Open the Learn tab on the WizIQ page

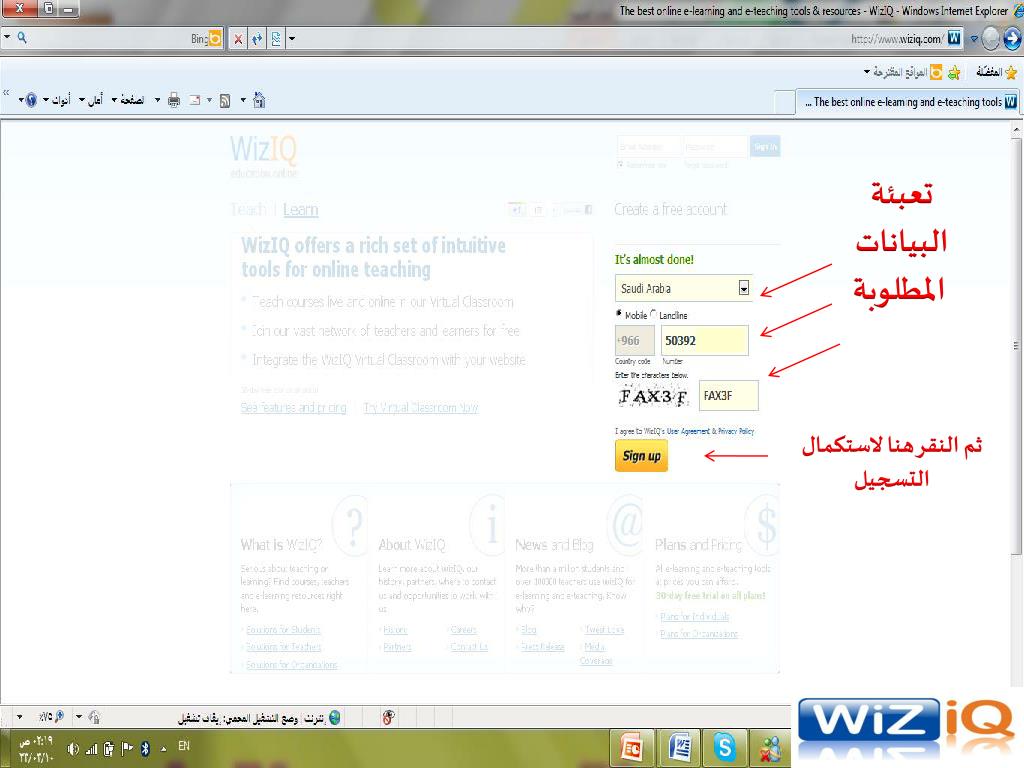coord(300,210)
